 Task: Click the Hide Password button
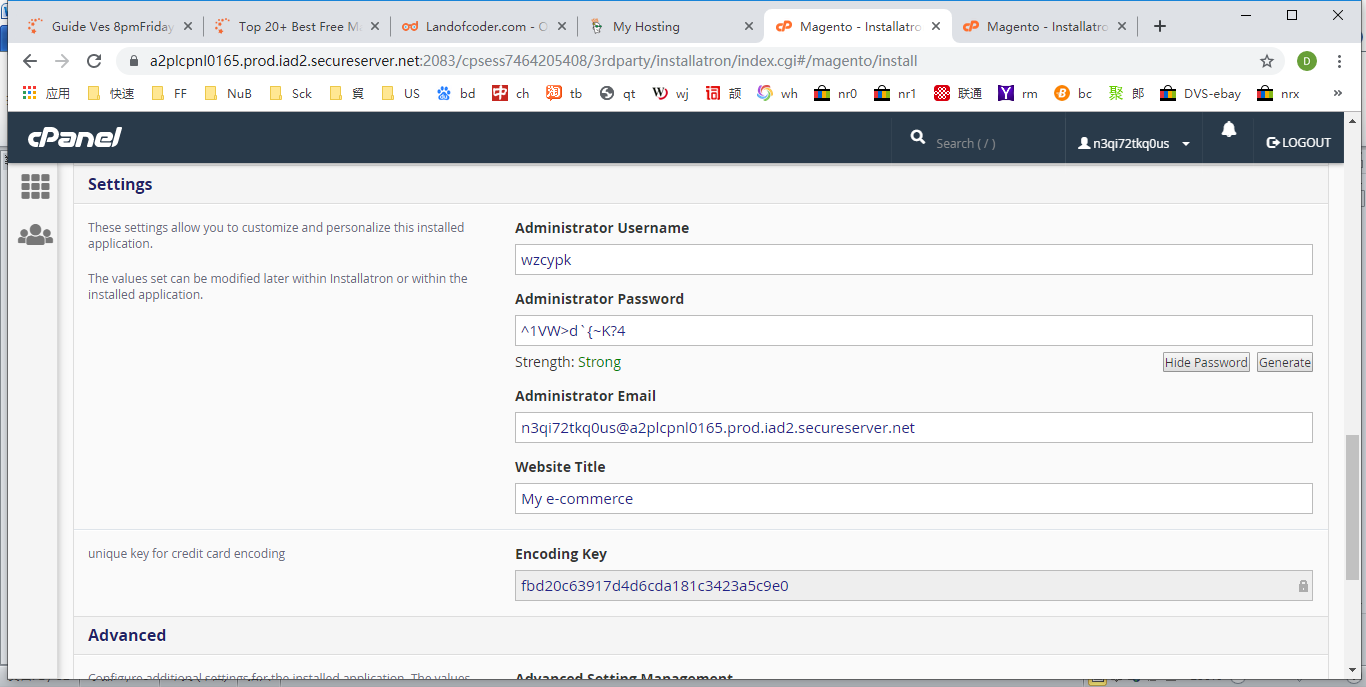tap(1206, 362)
